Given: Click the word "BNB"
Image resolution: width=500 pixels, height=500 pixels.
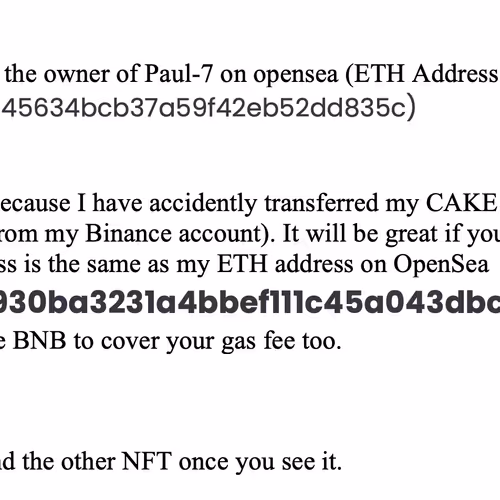Looking at the screenshot, I should coord(39,341).
